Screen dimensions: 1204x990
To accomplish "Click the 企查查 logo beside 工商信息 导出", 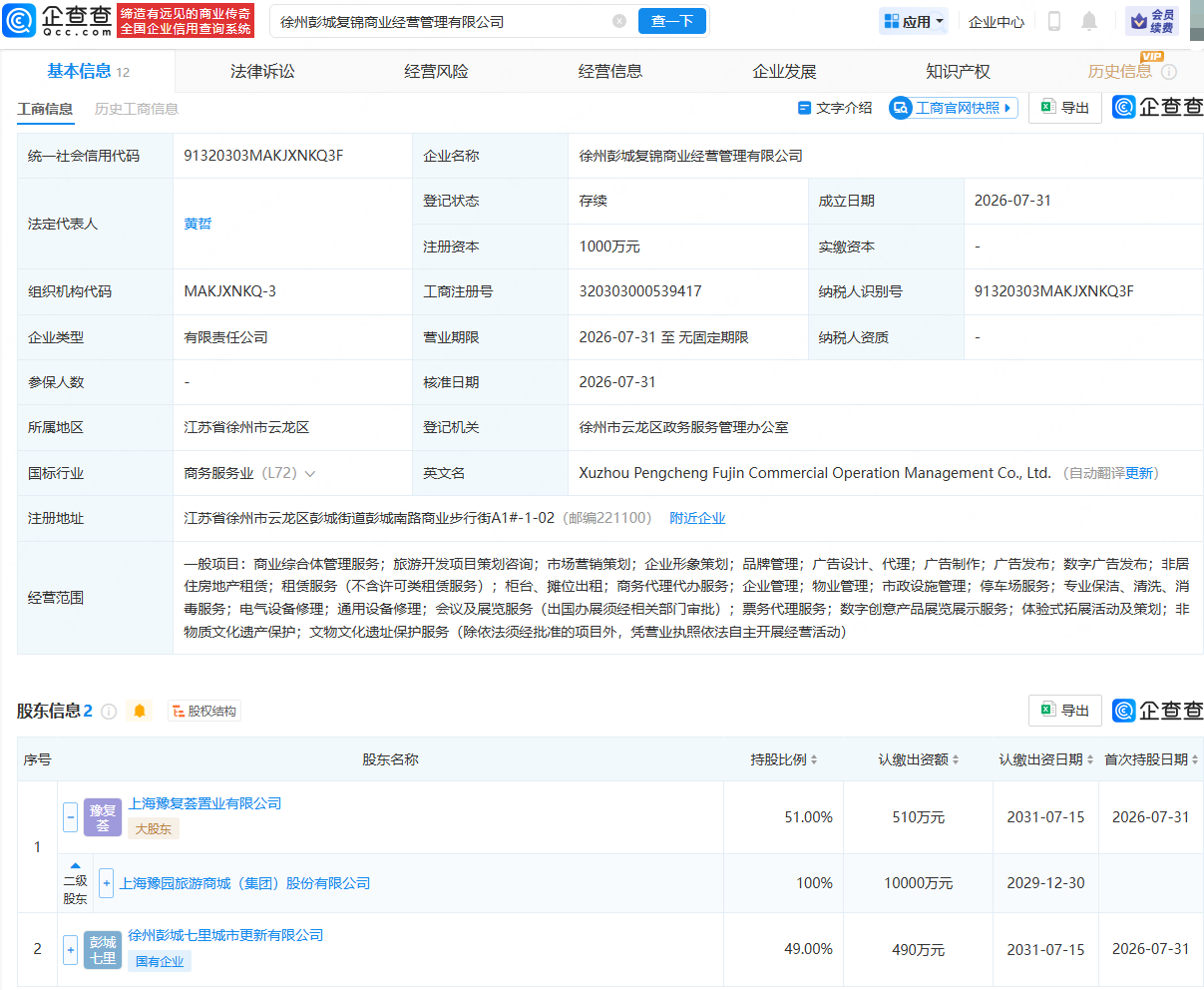I will pyautogui.click(x=1158, y=107).
